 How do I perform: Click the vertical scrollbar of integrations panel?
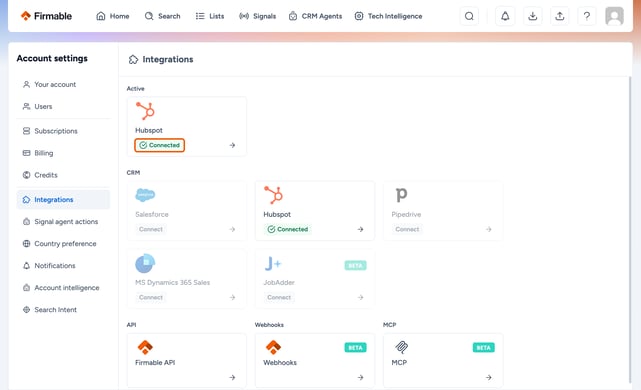click(630, 230)
